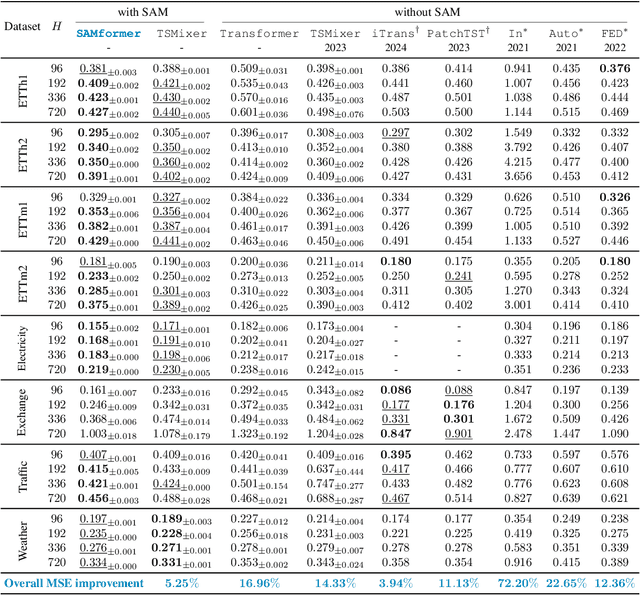640x595 pixels.
Task: Click the 12.36% improvement value
Action: (615, 583)
